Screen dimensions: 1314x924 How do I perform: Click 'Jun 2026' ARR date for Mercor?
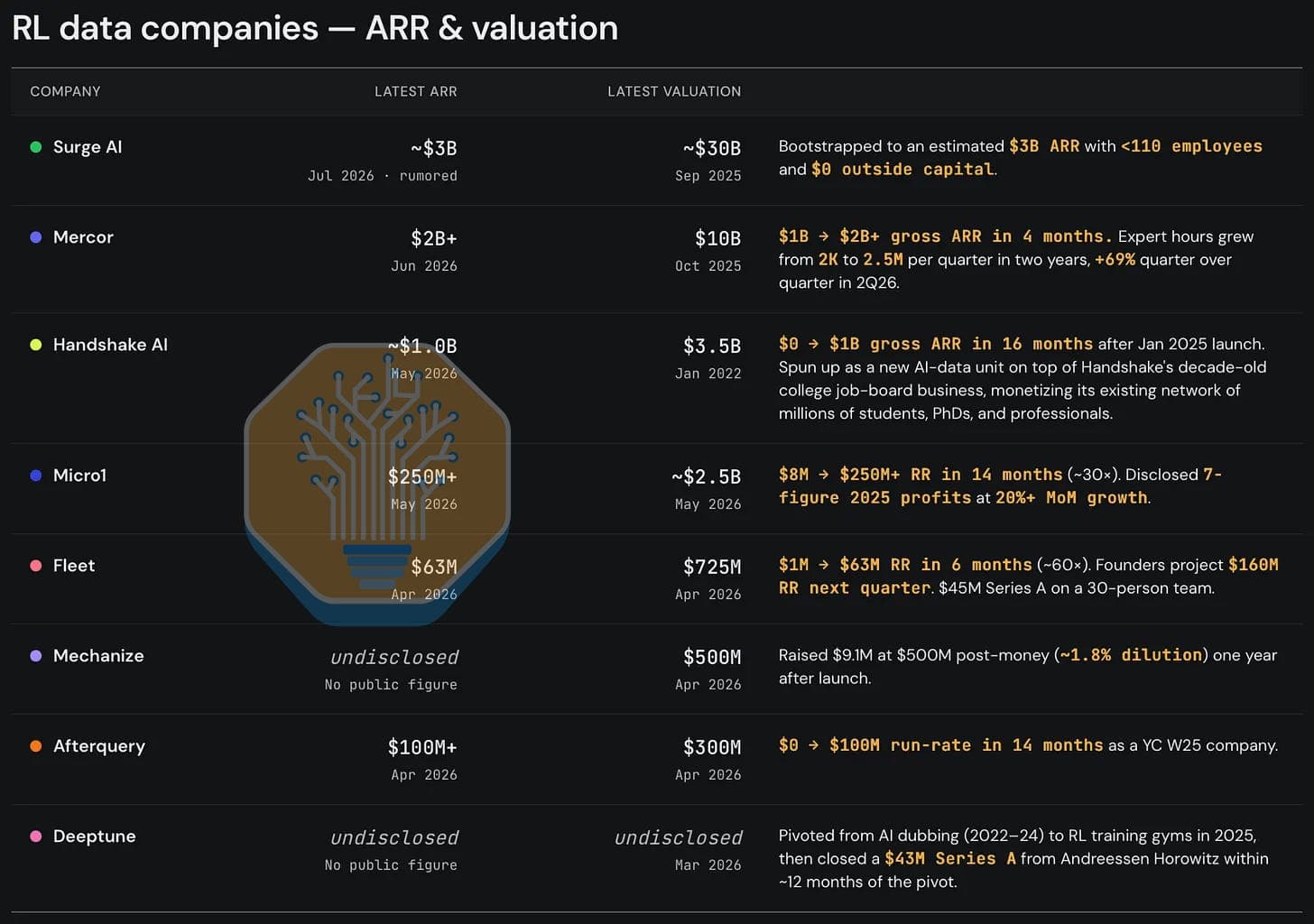click(x=424, y=266)
